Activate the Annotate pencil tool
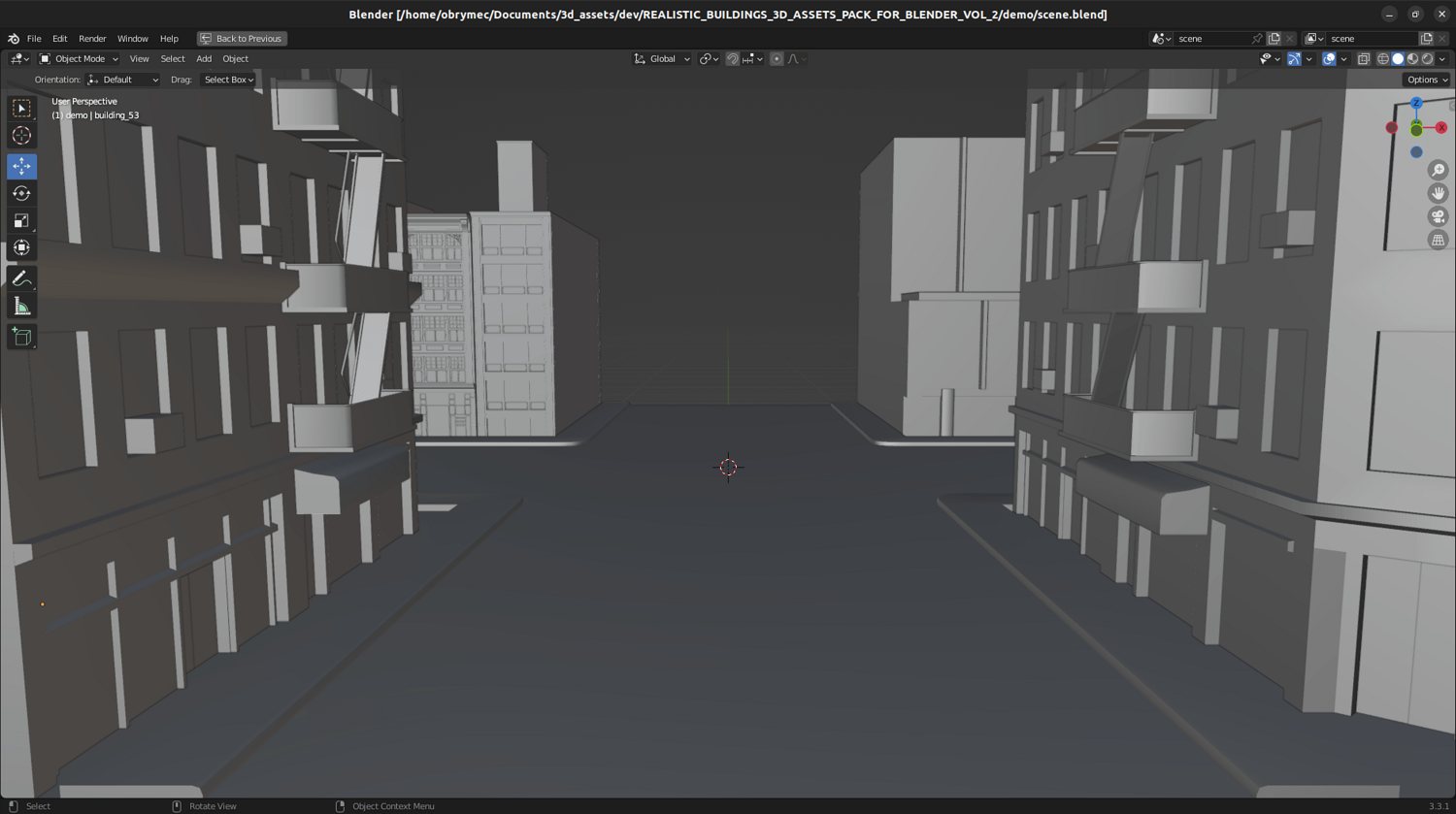The image size is (1456, 814). coord(21,279)
